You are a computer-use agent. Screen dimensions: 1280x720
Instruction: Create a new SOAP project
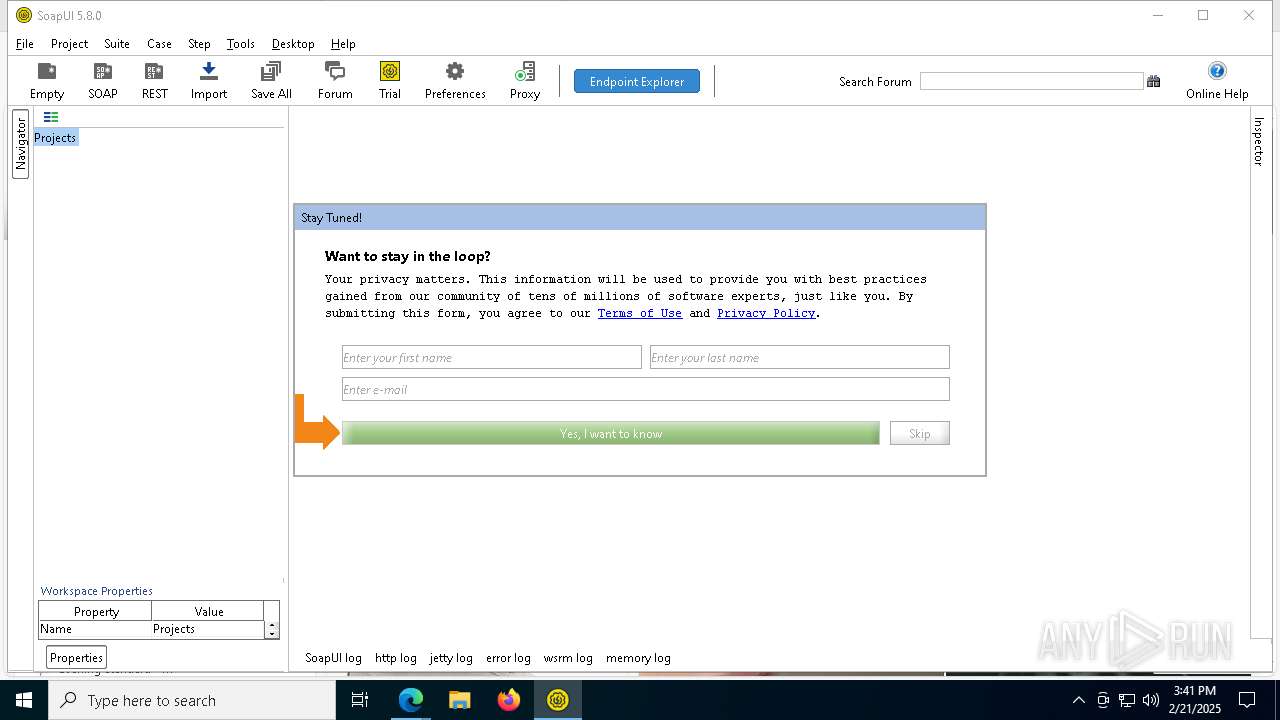point(102,81)
